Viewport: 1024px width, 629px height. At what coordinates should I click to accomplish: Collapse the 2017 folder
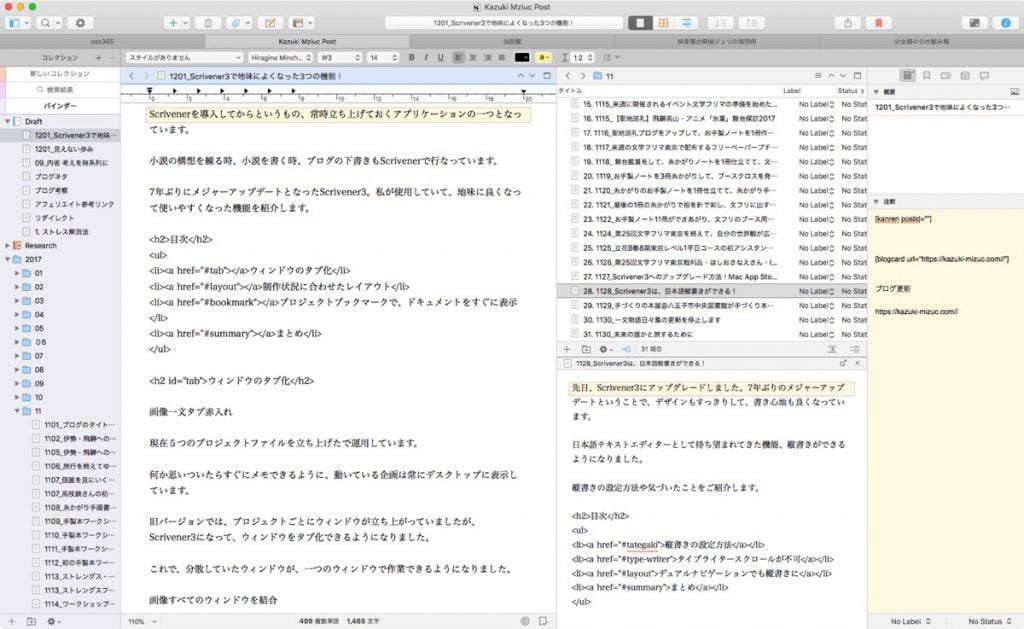7,259
